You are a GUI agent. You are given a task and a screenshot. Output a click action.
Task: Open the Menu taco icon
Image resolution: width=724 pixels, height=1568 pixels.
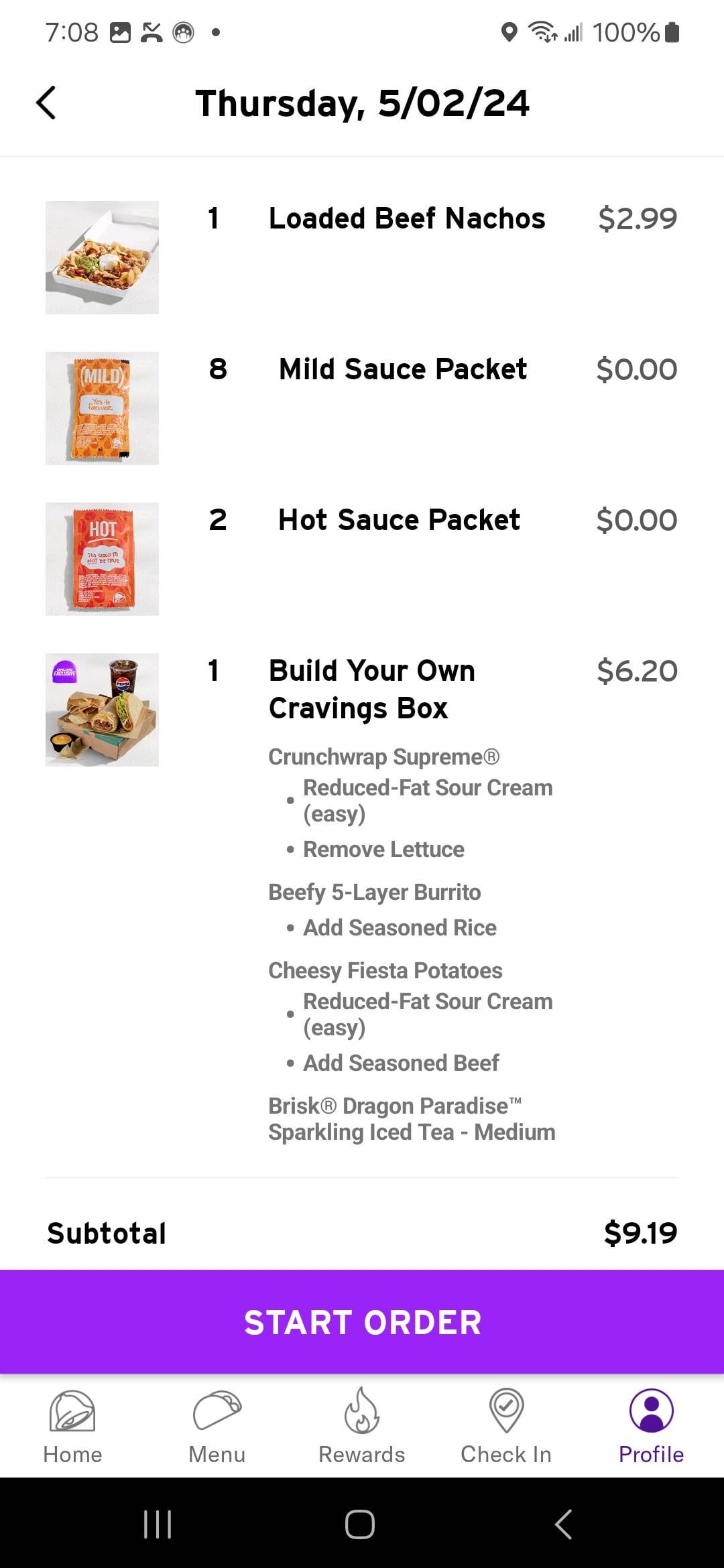(217, 1411)
